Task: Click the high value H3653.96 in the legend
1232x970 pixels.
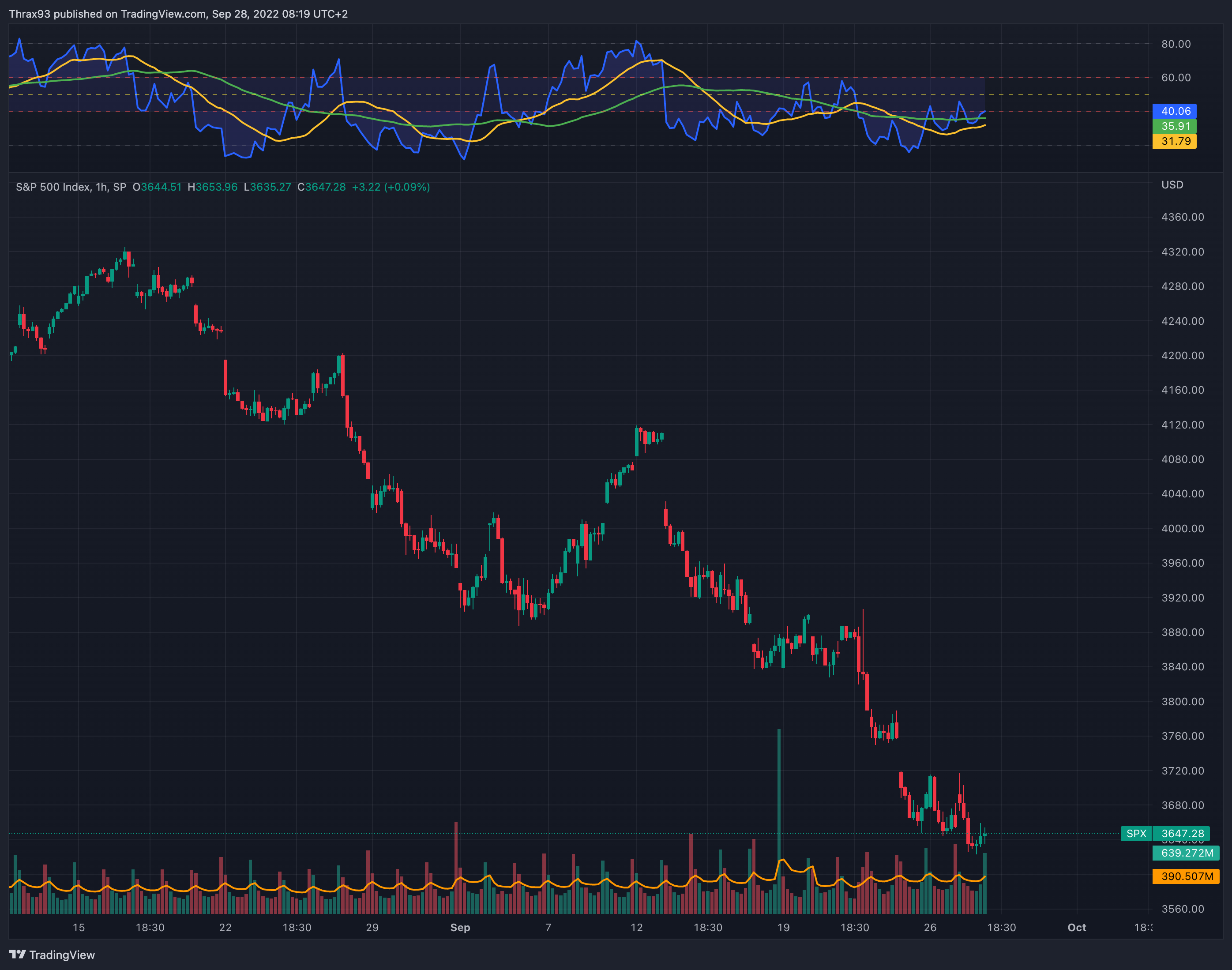Action: click(212, 187)
